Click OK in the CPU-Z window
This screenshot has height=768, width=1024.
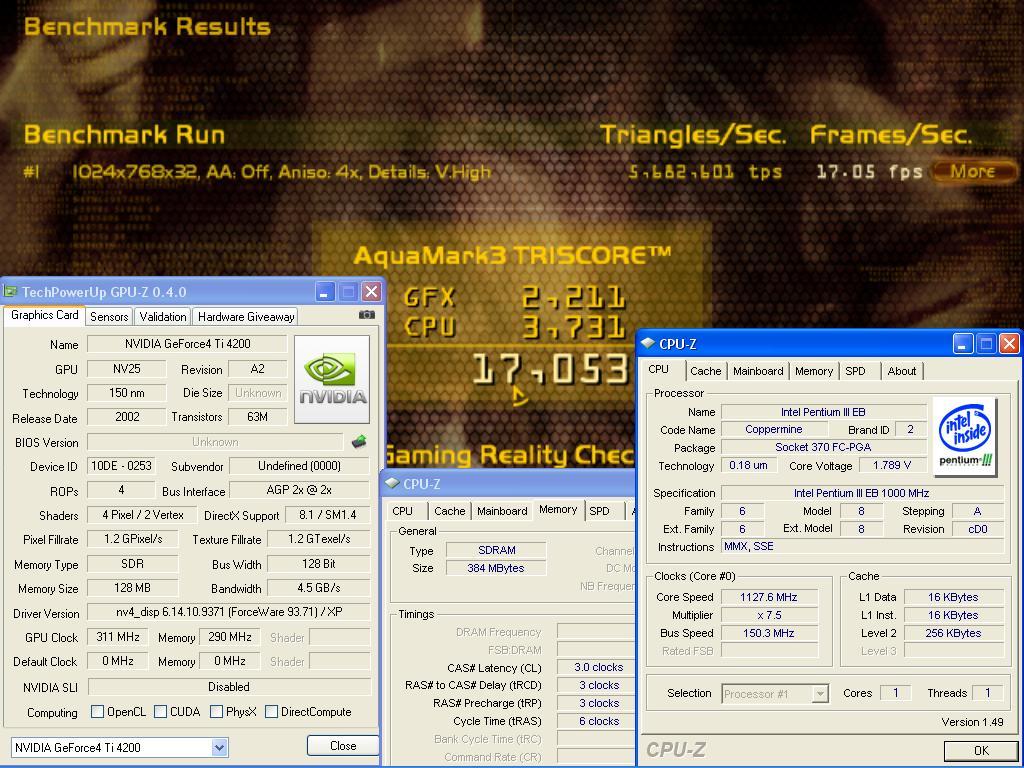tap(981, 750)
